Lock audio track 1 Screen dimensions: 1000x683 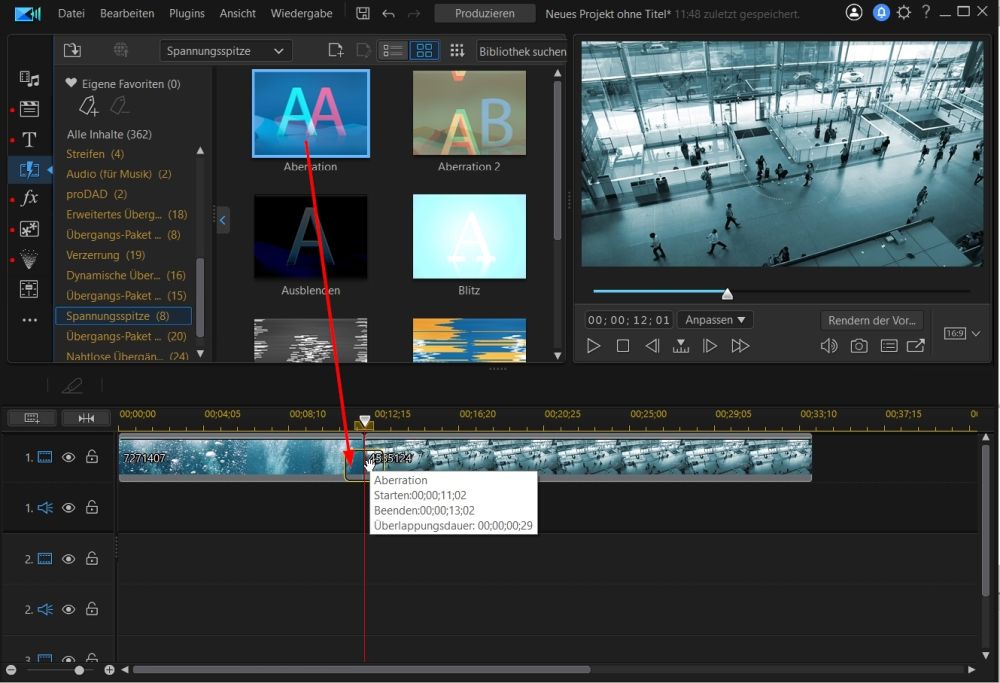[x=92, y=507]
